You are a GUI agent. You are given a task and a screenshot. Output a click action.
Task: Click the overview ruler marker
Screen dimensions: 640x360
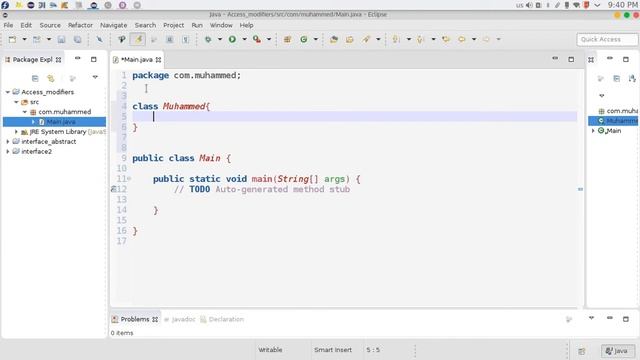pos(580,189)
